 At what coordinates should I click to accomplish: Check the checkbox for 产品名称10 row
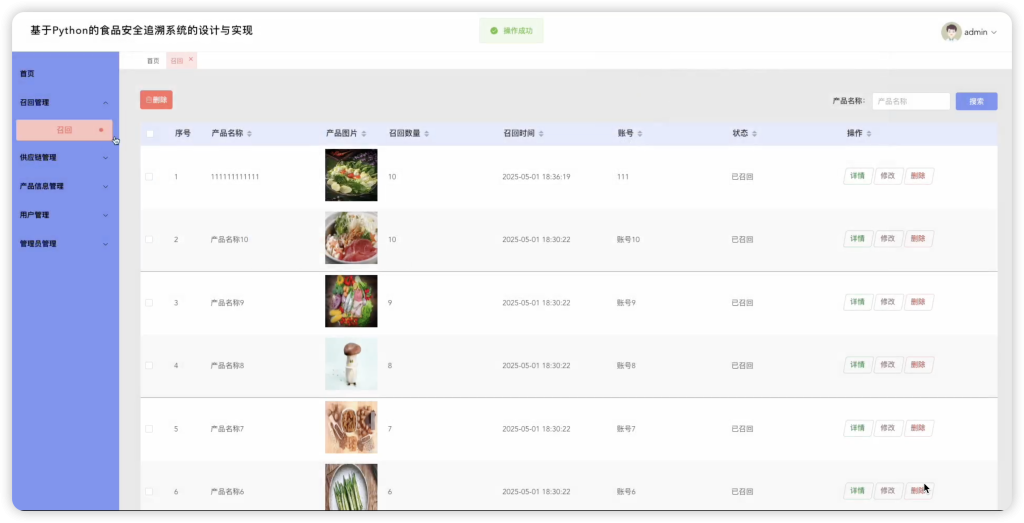(x=149, y=240)
